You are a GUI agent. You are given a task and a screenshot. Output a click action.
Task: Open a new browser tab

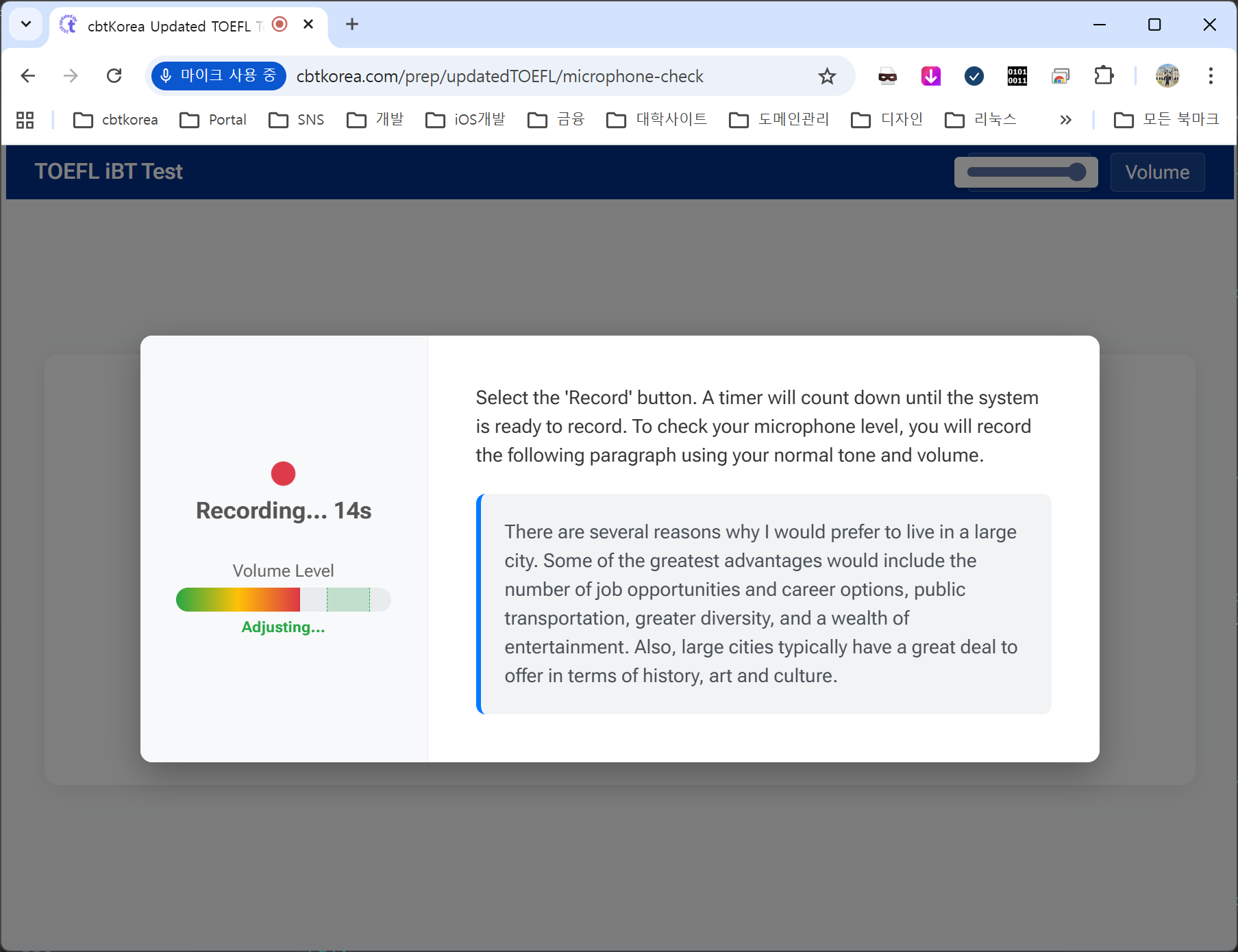point(352,25)
